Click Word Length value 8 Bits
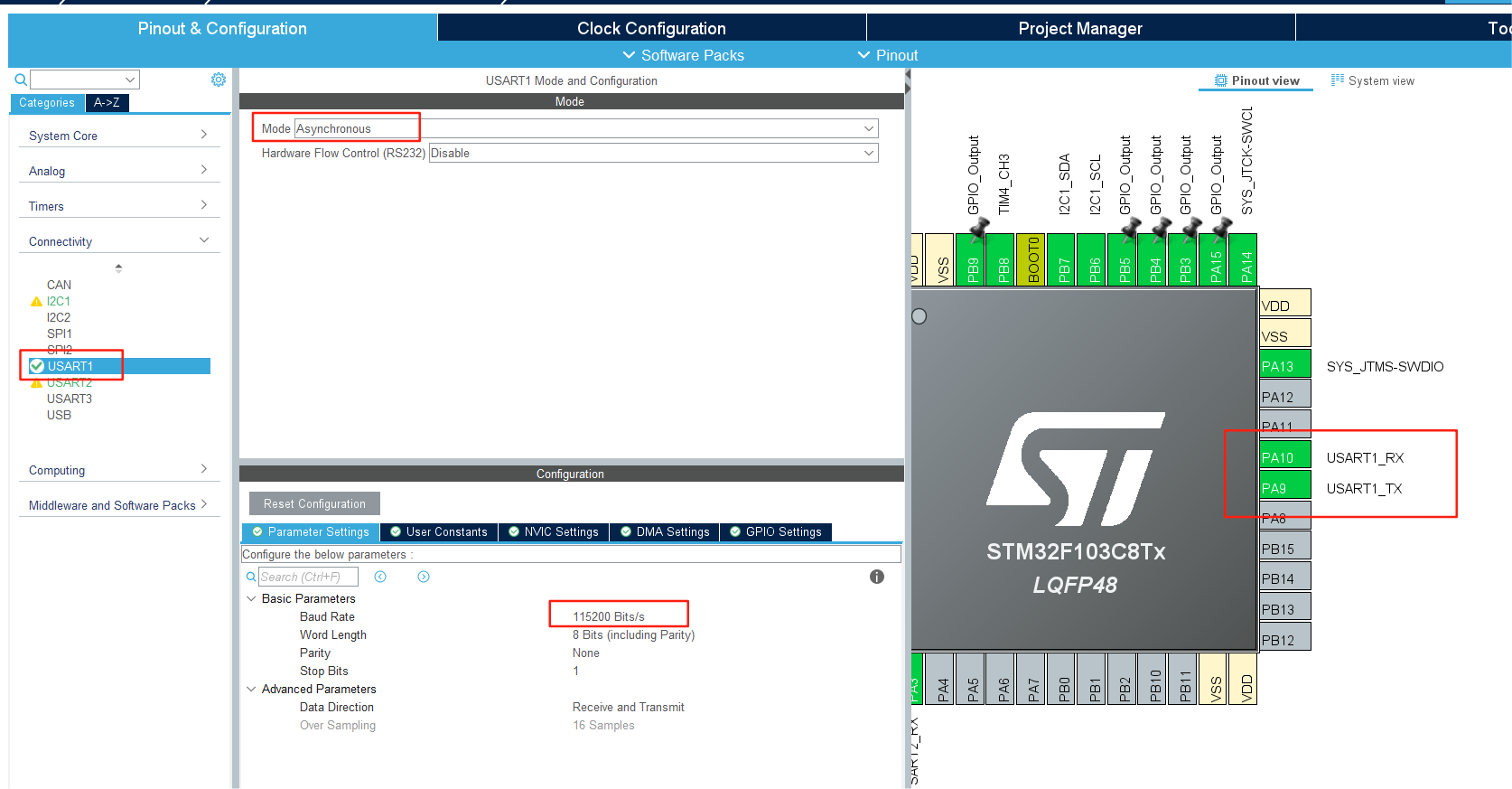The height and width of the screenshot is (789, 1512). [x=633, y=634]
